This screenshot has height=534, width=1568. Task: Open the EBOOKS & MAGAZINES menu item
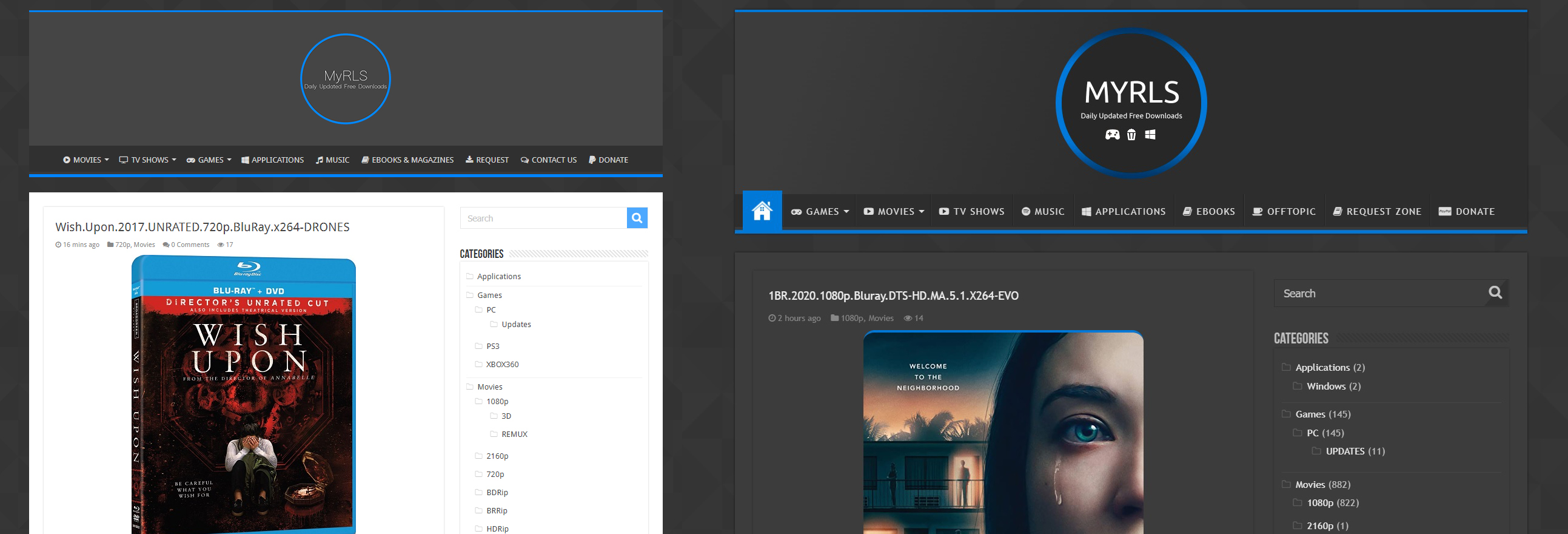407,160
